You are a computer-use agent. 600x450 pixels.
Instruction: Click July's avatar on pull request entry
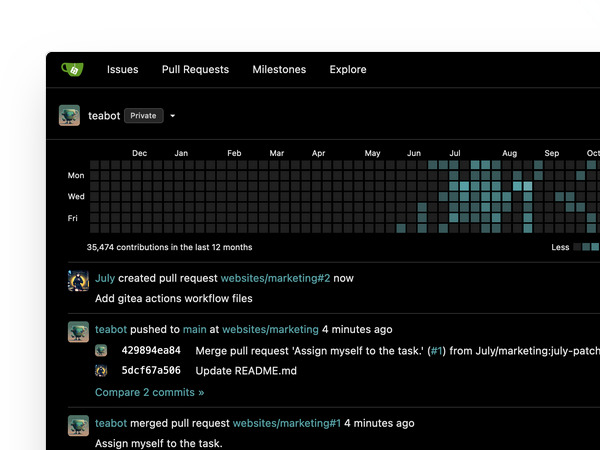pyautogui.click(x=78, y=281)
